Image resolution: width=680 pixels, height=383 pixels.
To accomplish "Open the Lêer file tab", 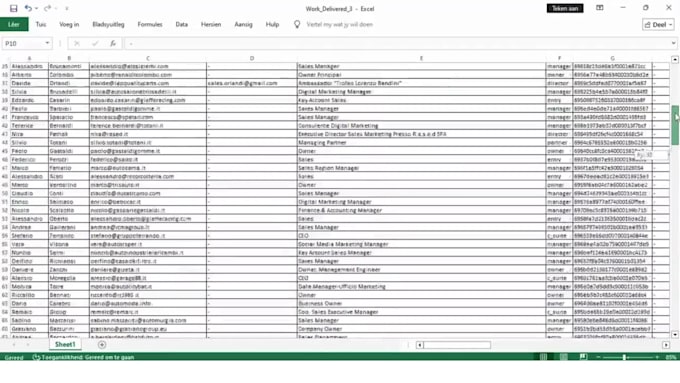I will [x=14, y=24].
